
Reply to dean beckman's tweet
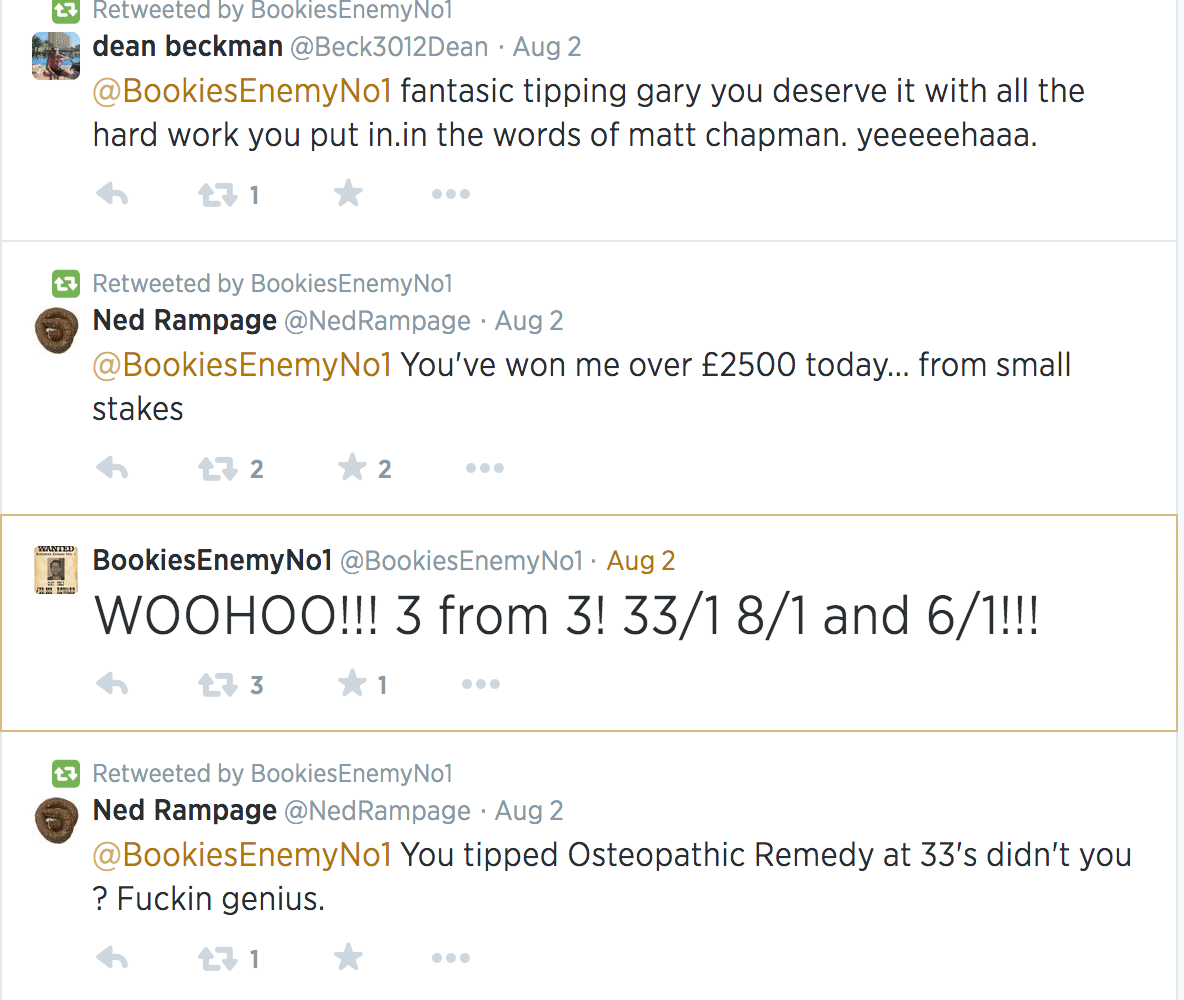(x=112, y=194)
